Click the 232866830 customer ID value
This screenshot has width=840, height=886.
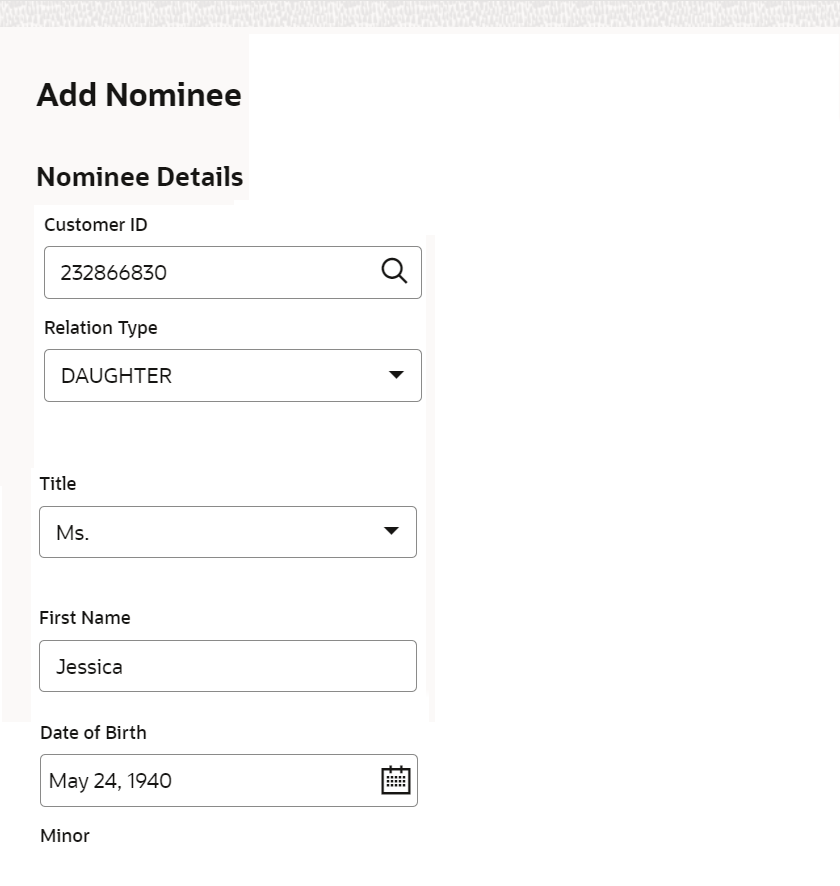pos(114,272)
